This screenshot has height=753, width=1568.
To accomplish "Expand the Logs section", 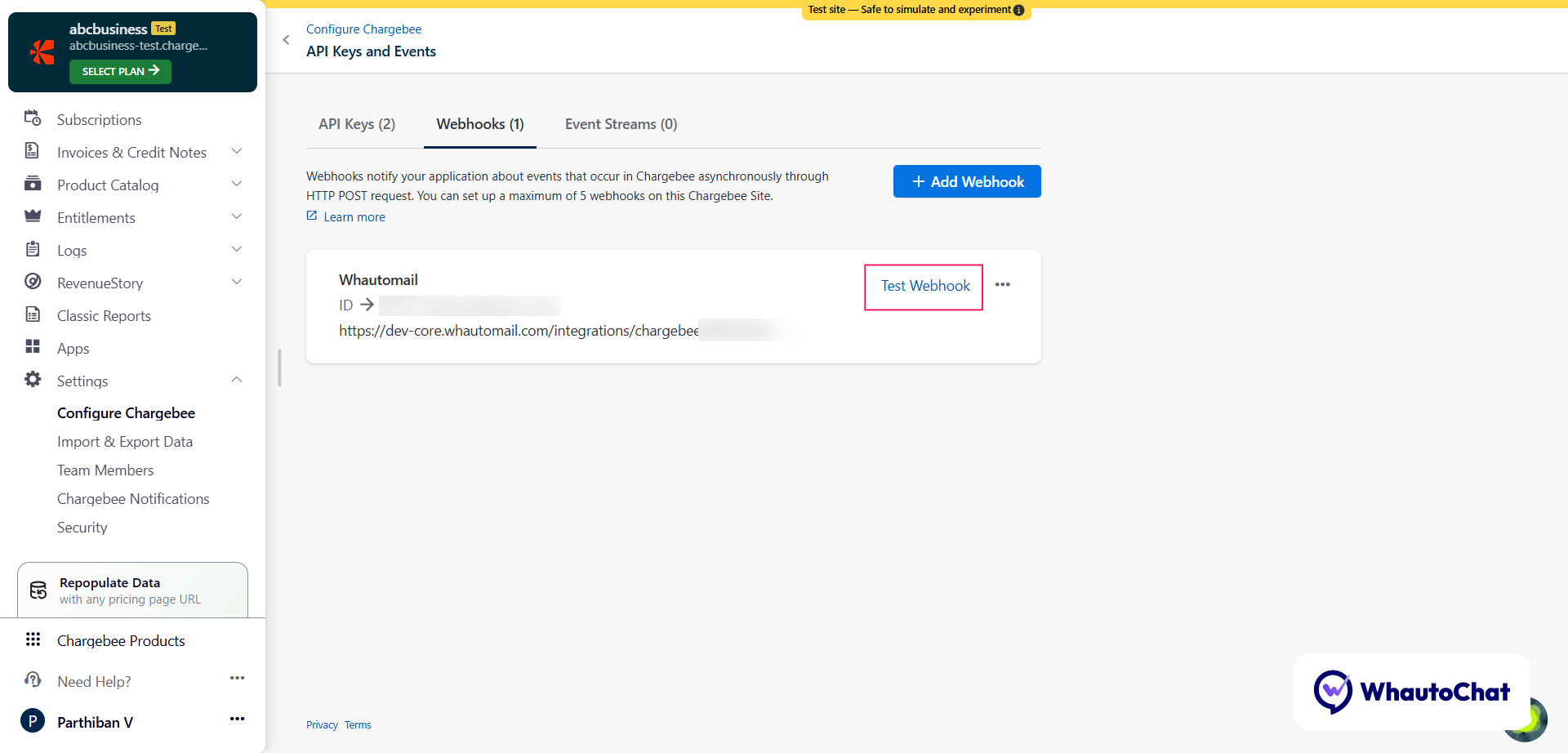I will click(236, 249).
